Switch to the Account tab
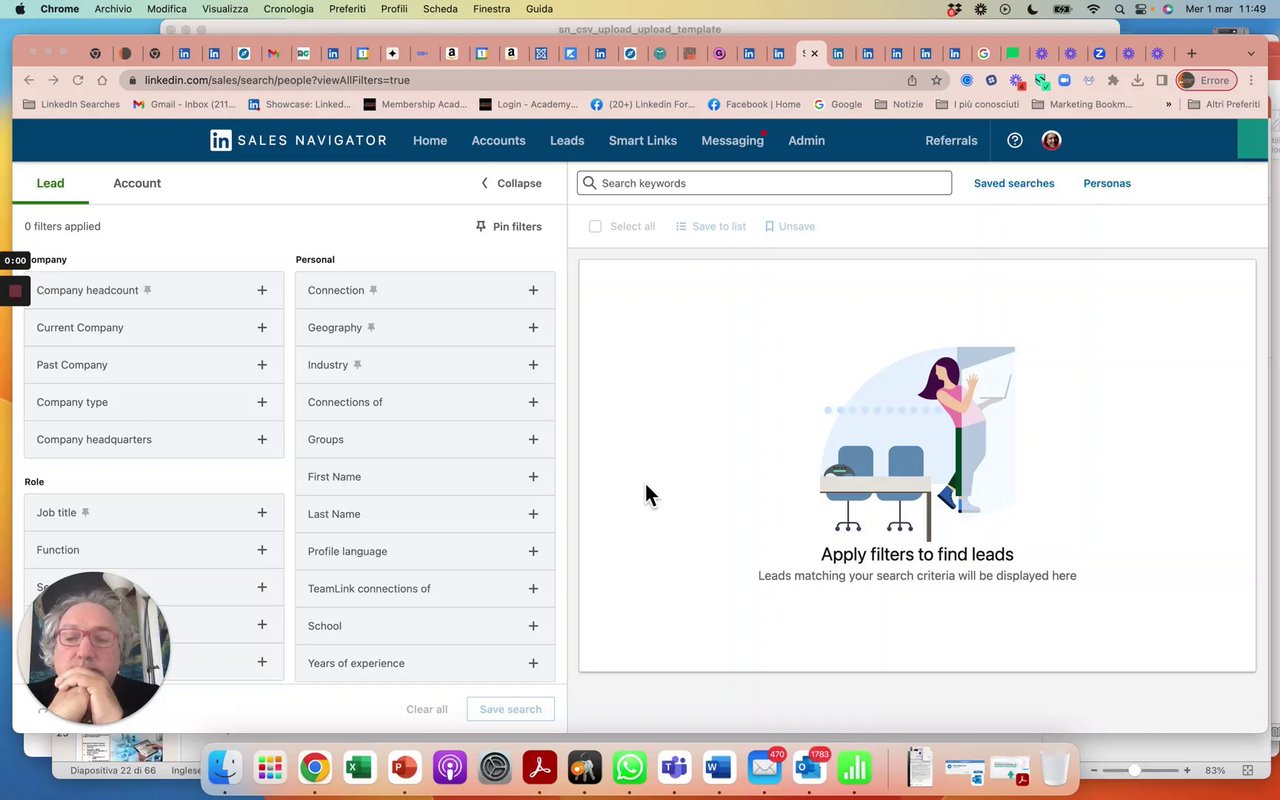The width and height of the screenshot is (1280, 800). click(137, 183)
